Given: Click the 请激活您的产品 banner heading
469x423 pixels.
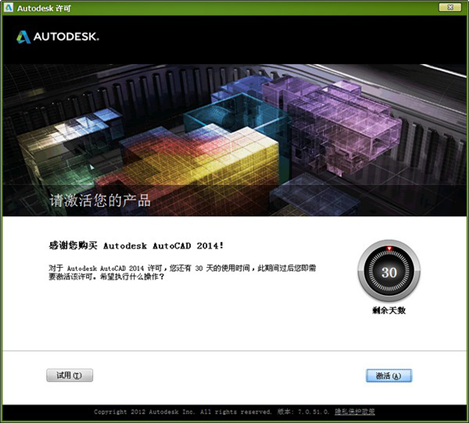Looking at the screenshot, I should [x=100, y=201].
